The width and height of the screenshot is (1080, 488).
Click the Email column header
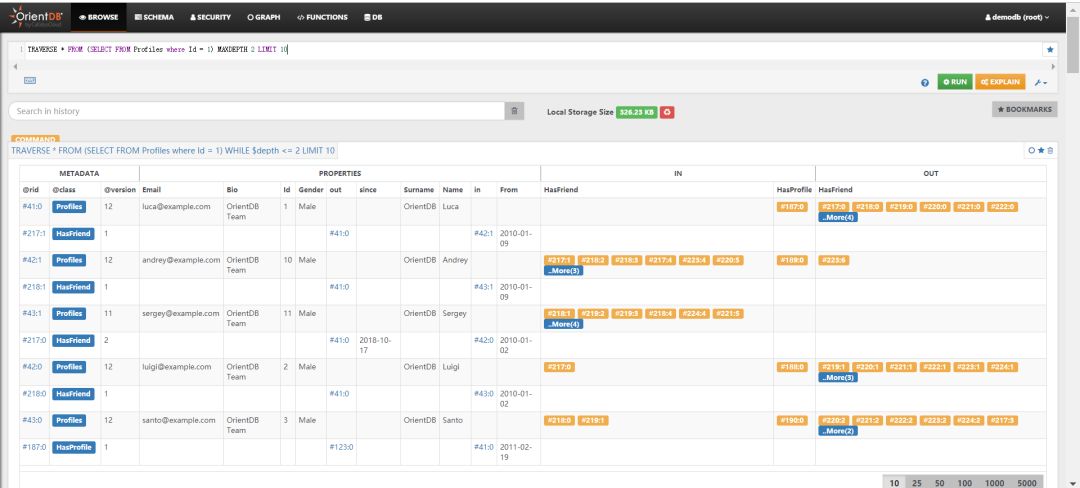pyautogui.click(x=151, y=189)
